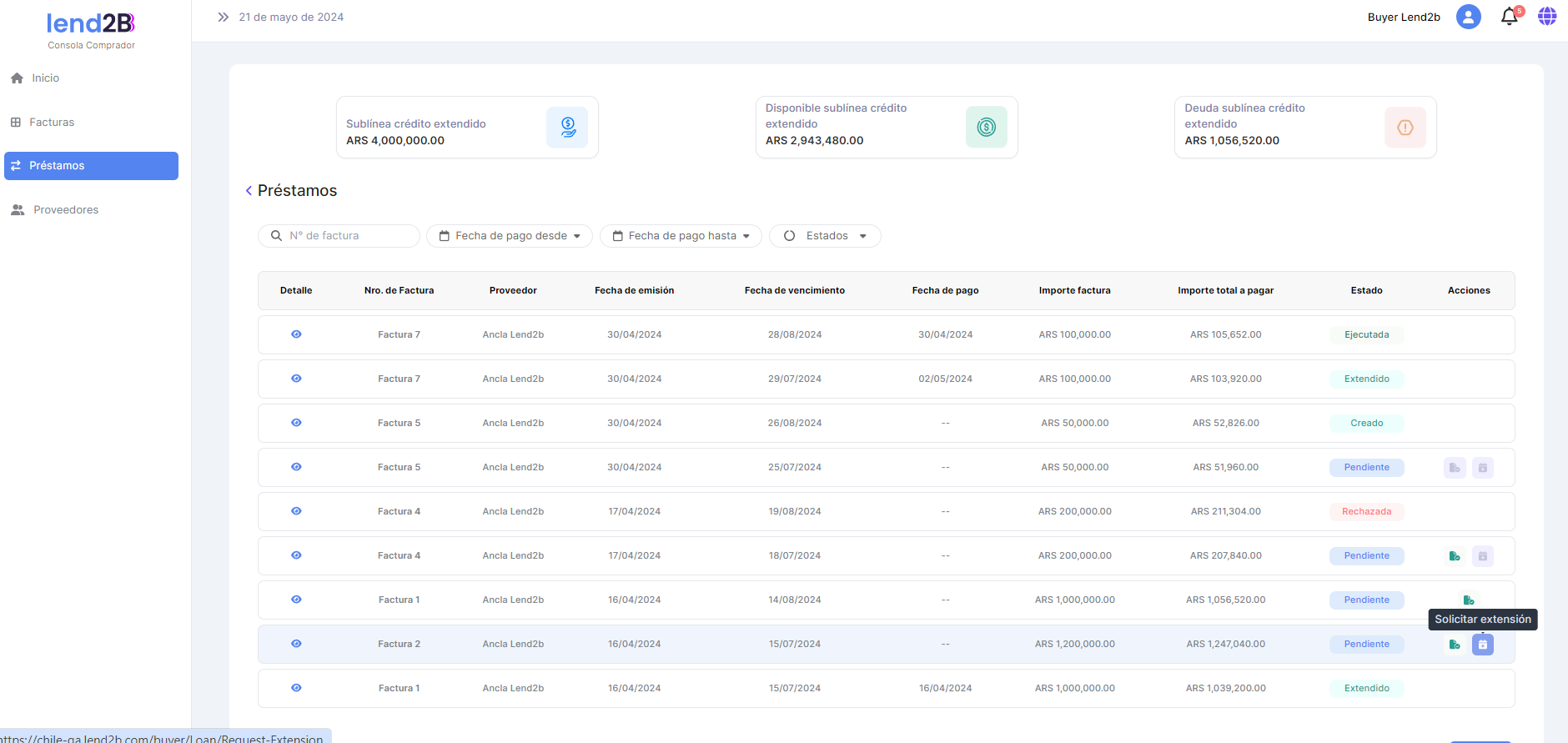This screenshot has height=743, width=1568.
Task: Click calendar extension icon for ARS 51,960.00 row
Action: pyautogui.click(x=1482, y=468)
